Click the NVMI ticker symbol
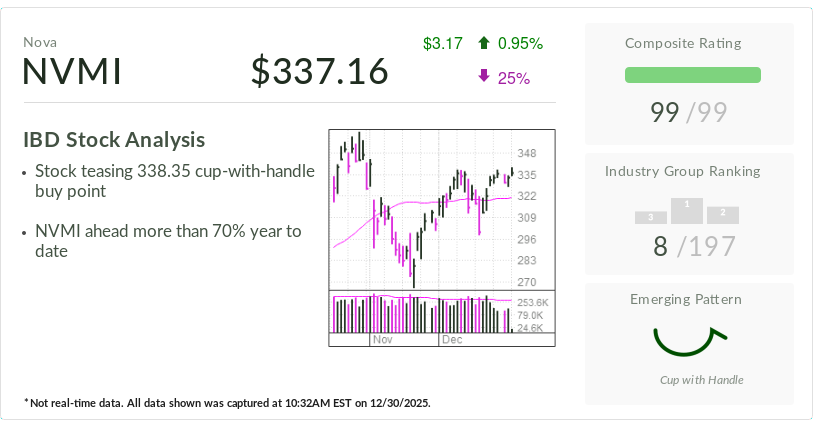The width and height of the screenshot is (816, 430). [72, 72]
